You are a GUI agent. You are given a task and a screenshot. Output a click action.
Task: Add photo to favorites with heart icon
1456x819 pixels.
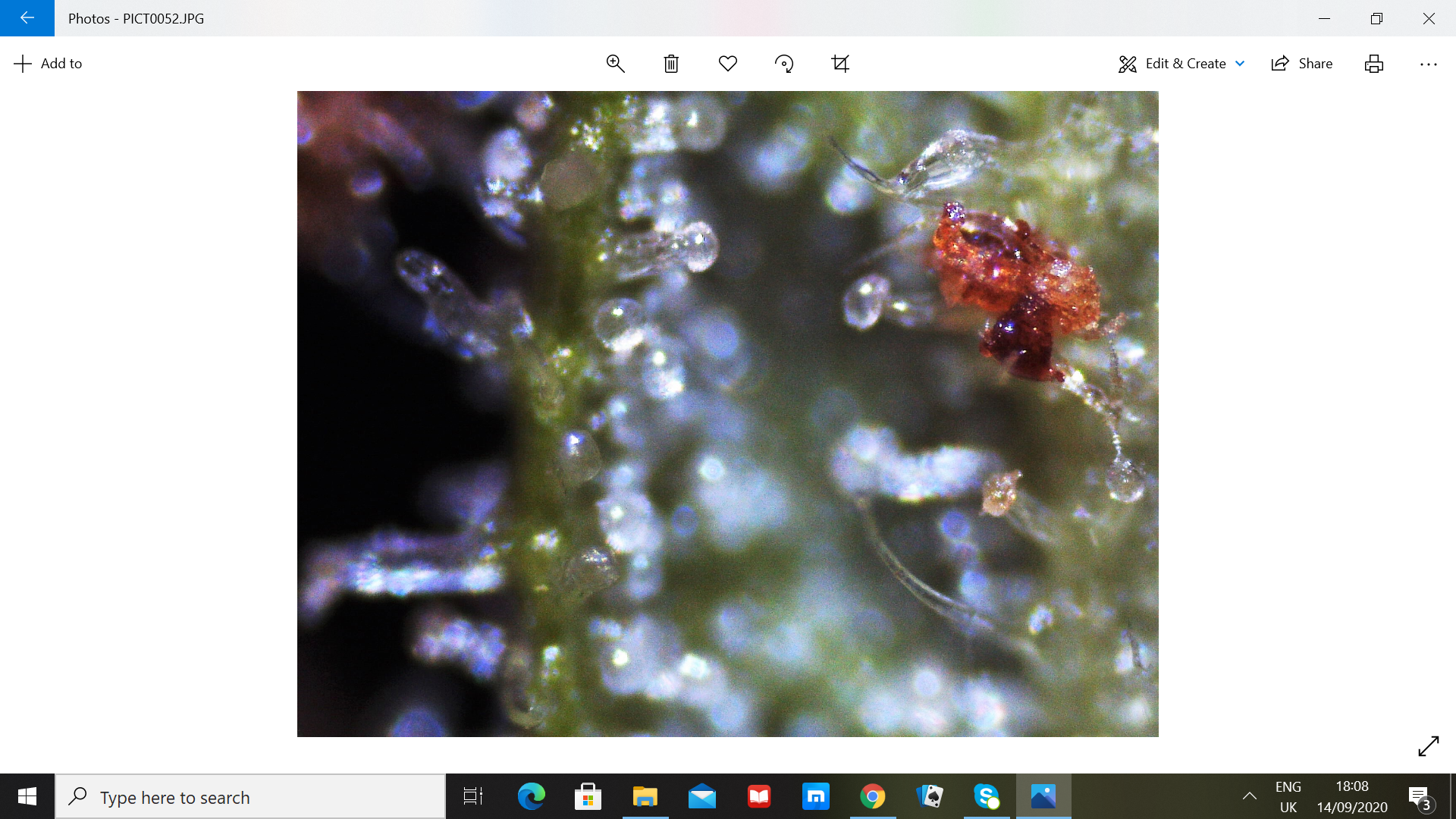(x=728, y=64)
